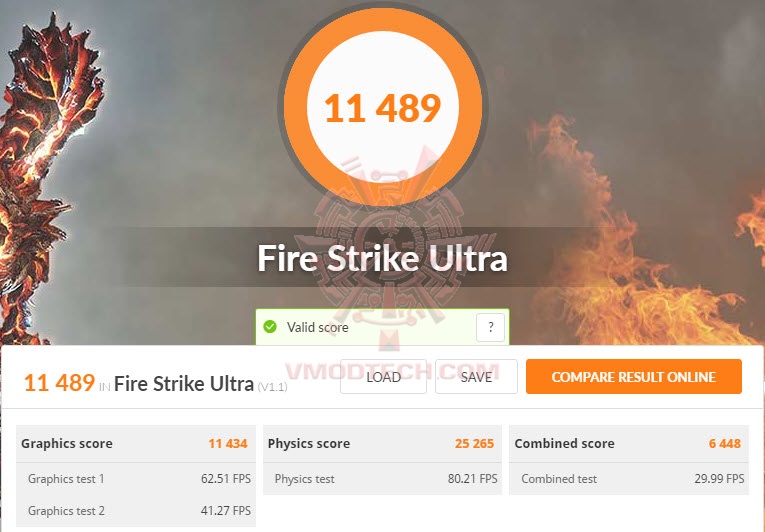Select the Combined score header row

(x=629, y=443)
